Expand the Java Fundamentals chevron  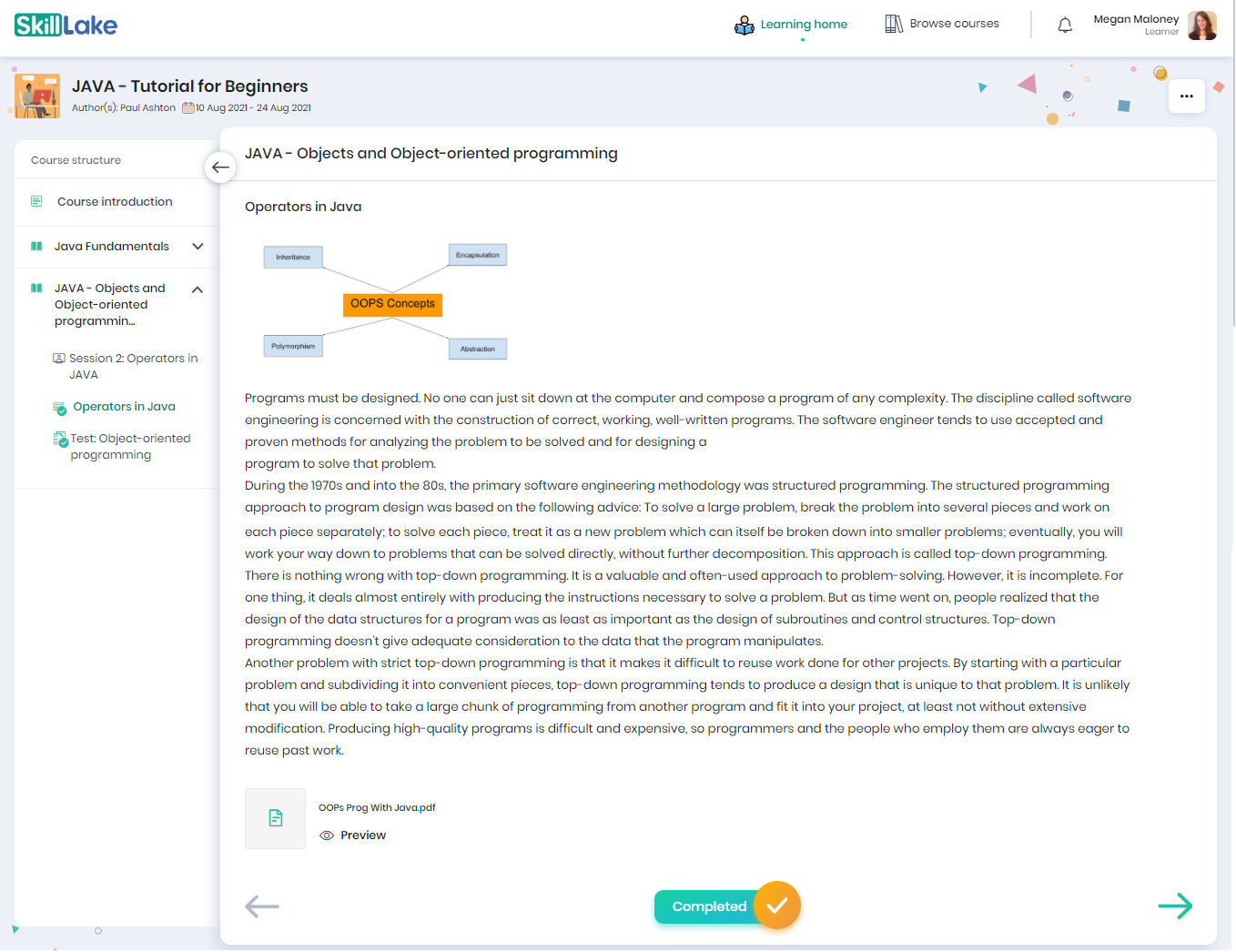coord(198,247)
